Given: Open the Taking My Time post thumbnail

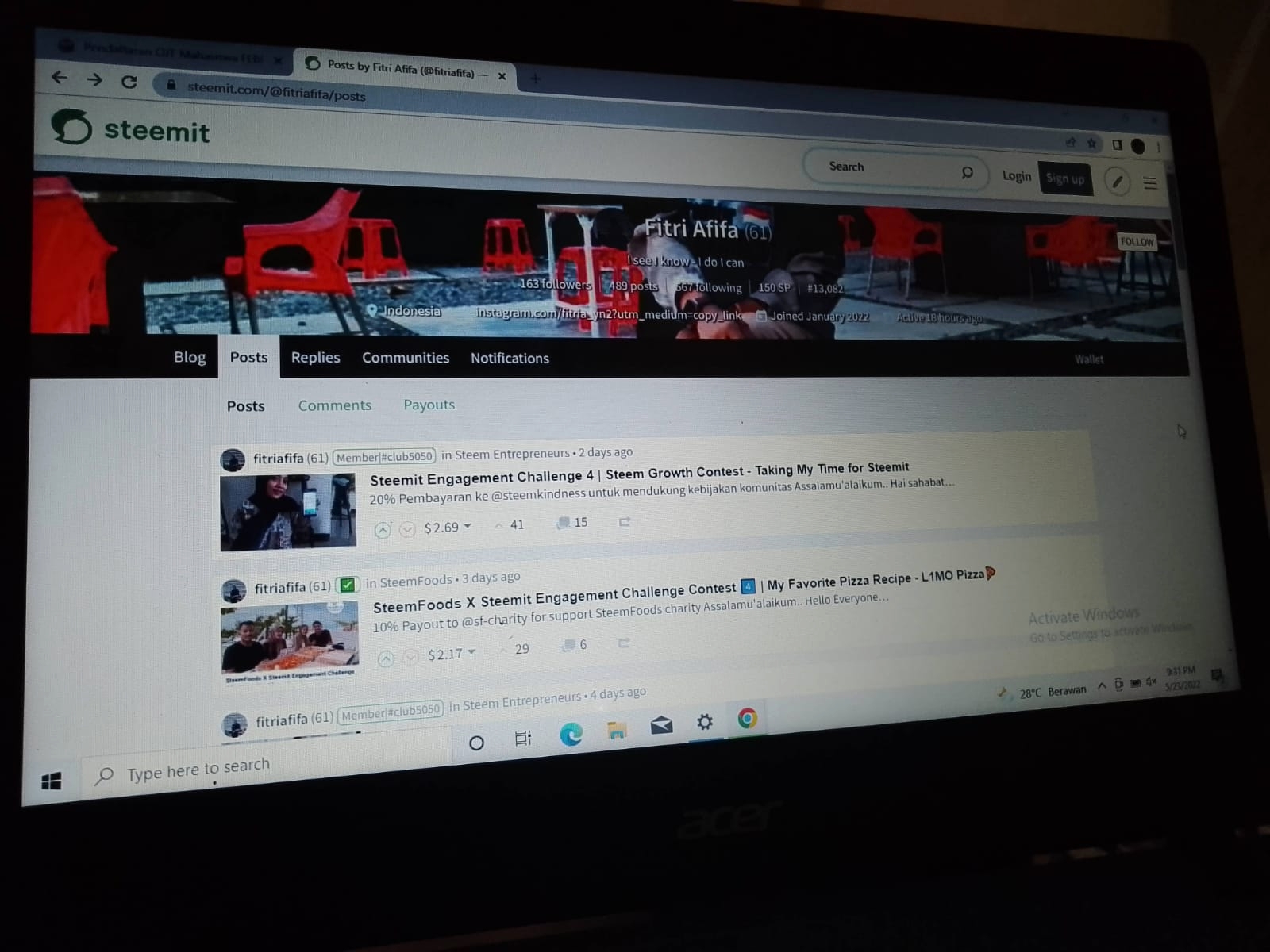Looking at the screenshot, I should [x=288, y=512].
